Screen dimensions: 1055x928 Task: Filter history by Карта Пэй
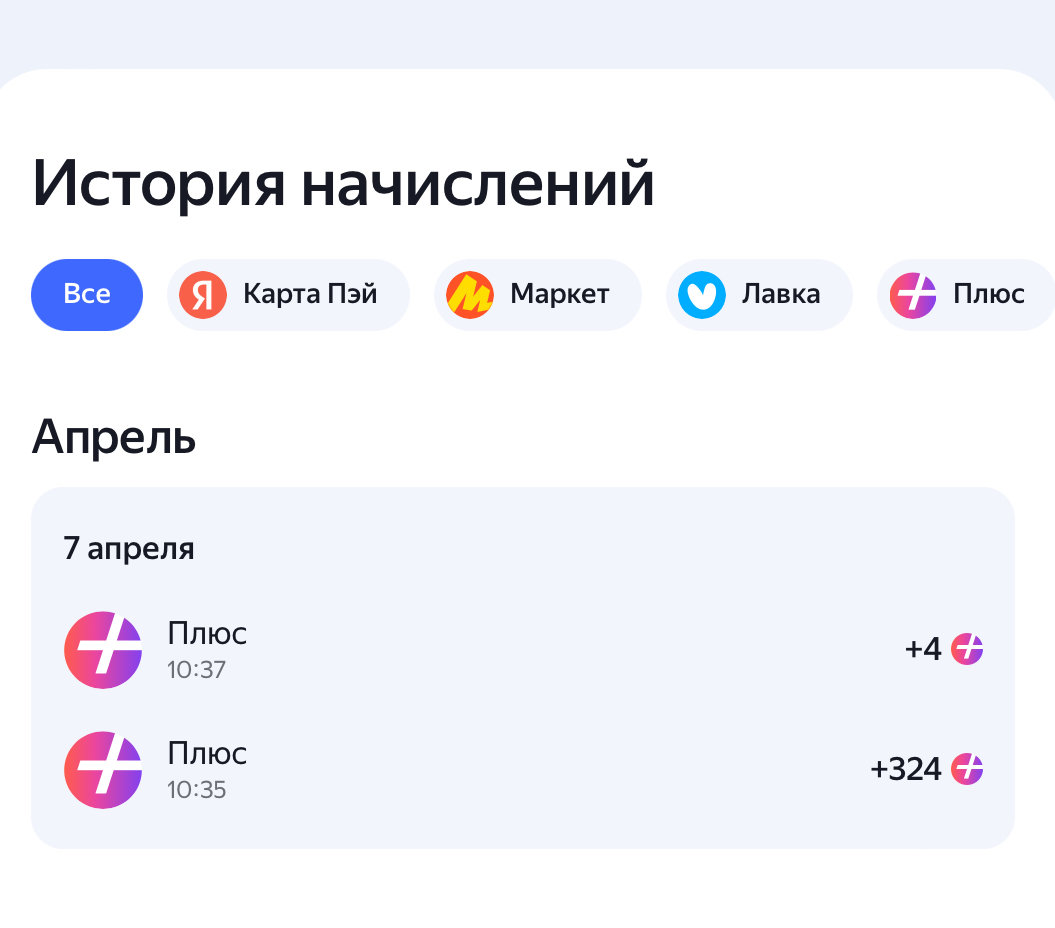[x=288, y=295]
